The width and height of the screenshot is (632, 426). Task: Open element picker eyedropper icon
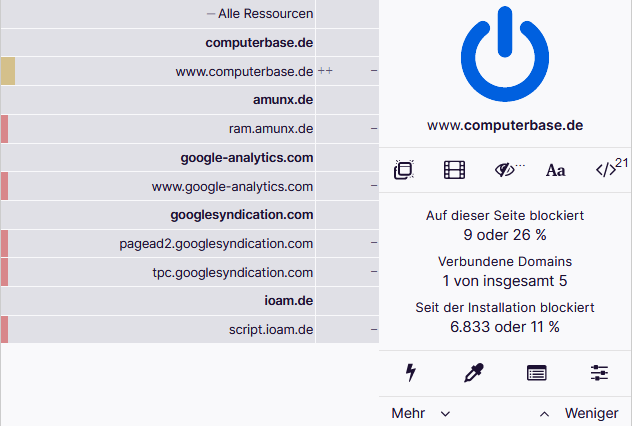(x=474, y=372)
